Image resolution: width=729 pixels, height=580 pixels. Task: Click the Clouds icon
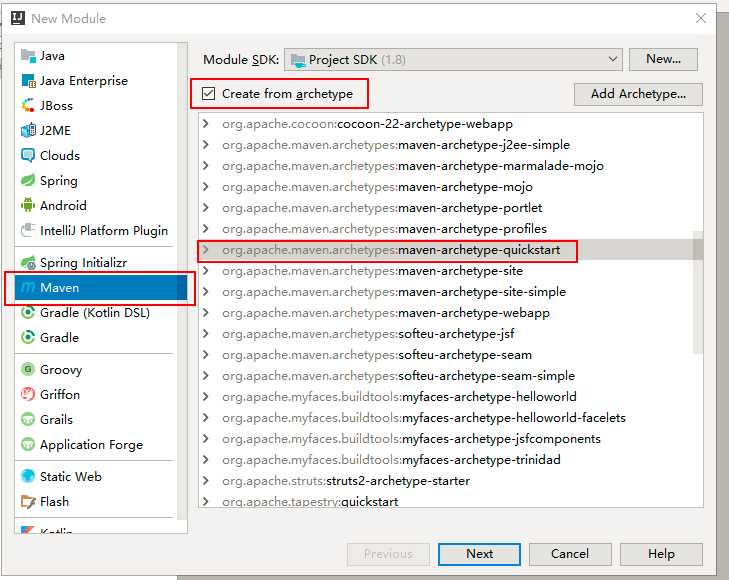point(28,155)
